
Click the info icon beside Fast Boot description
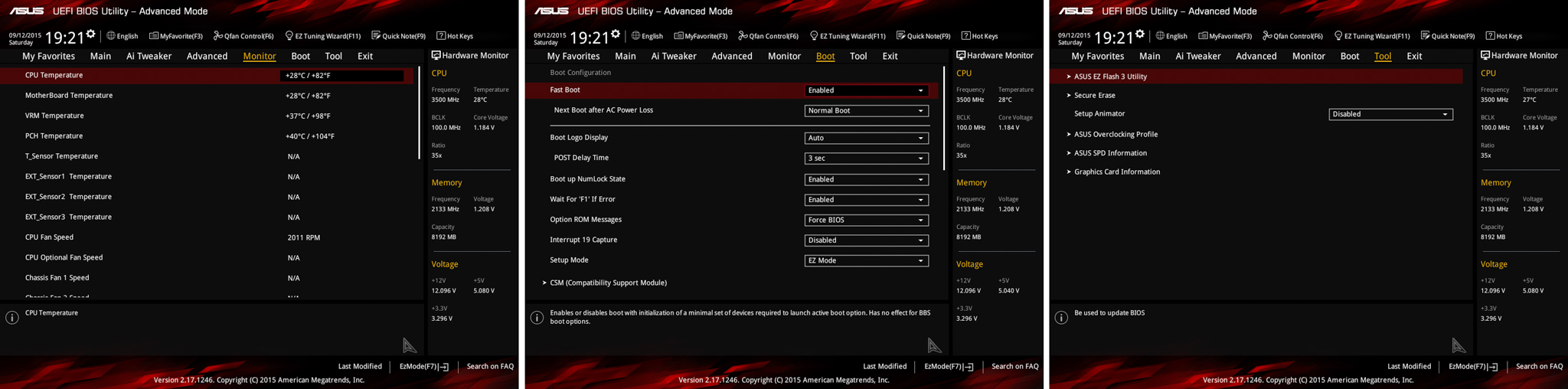click(x=537, y=318)
